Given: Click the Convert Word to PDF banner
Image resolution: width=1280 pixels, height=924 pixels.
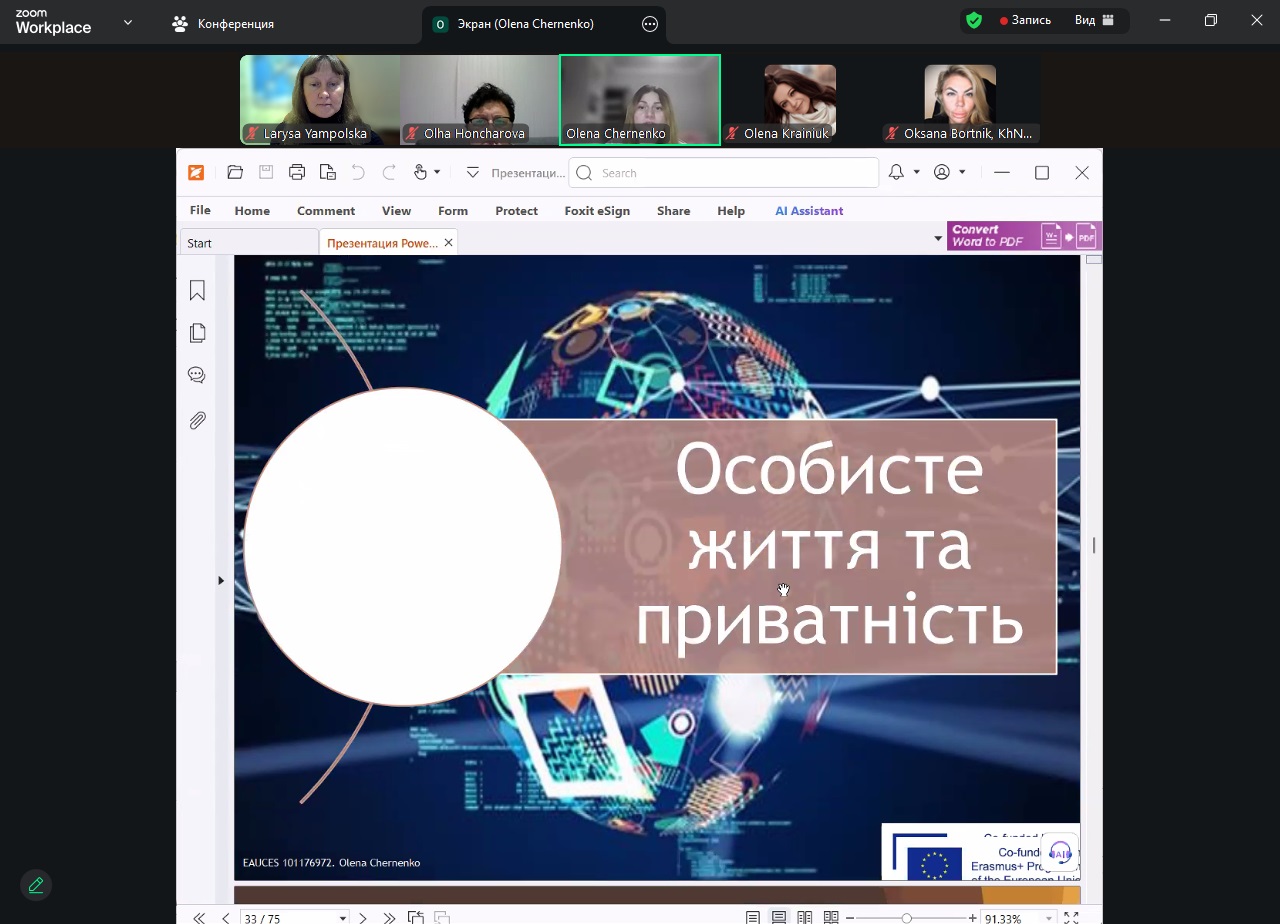Looking at the screenshot, I should coord(1023,236).
